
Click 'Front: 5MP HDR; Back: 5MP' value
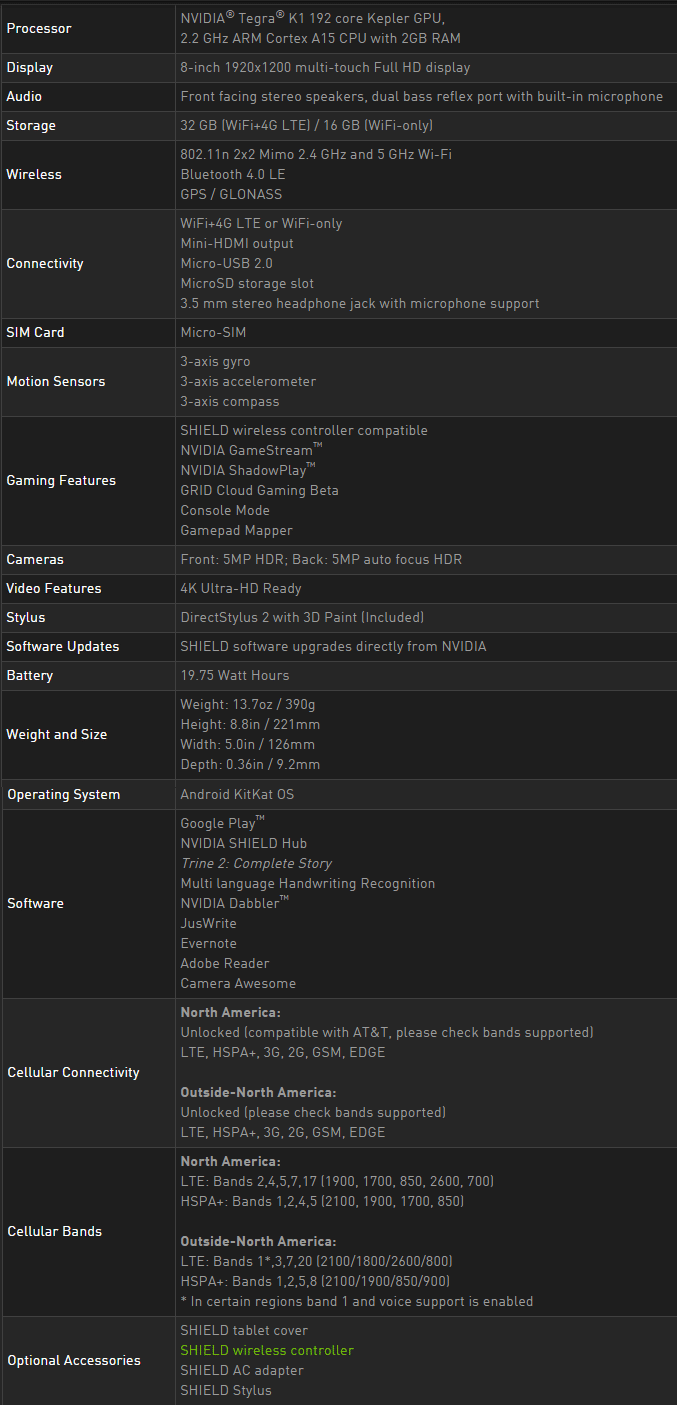pos(321,559)
